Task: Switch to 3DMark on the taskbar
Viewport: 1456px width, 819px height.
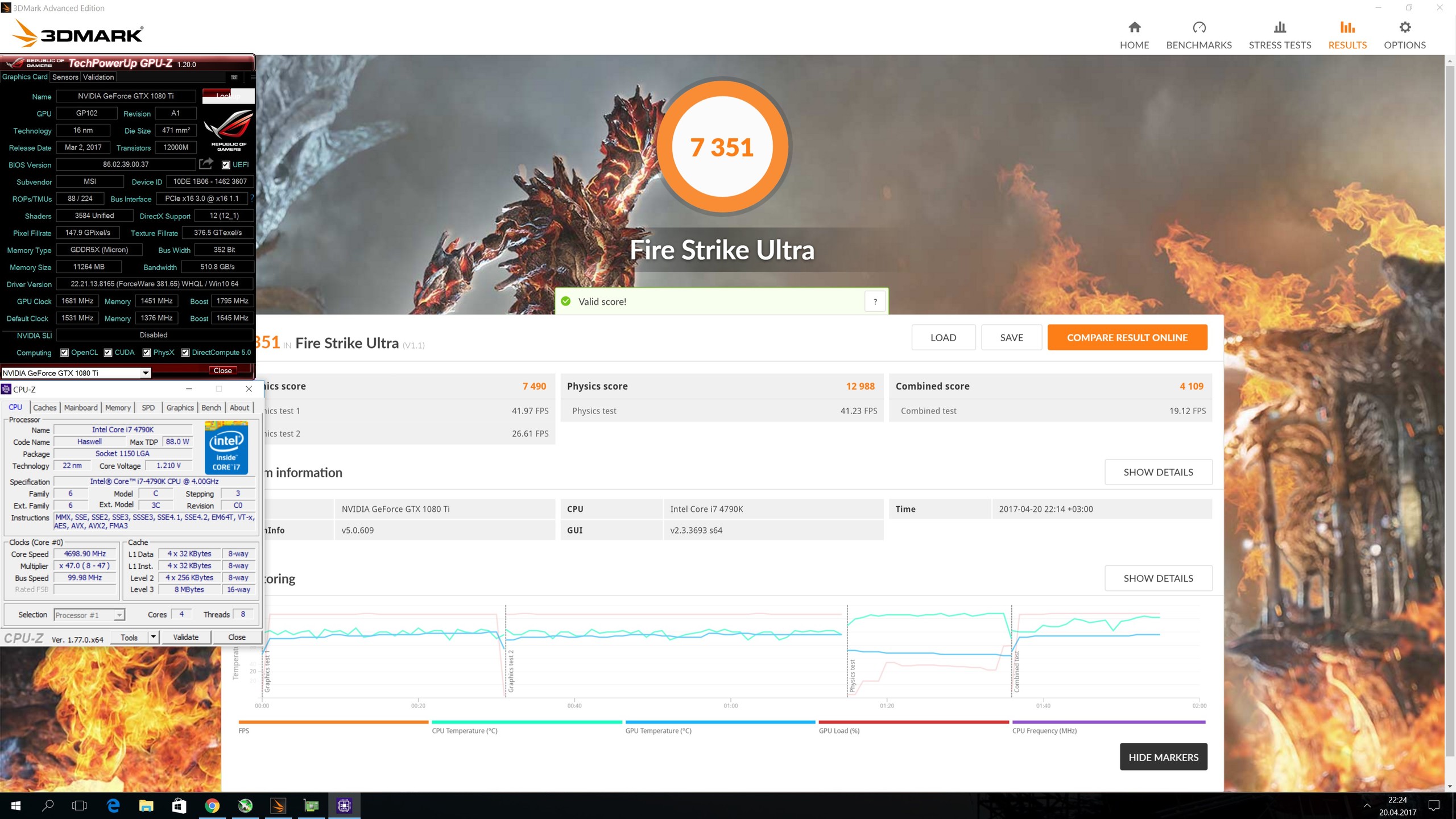Action: (278, 805)
